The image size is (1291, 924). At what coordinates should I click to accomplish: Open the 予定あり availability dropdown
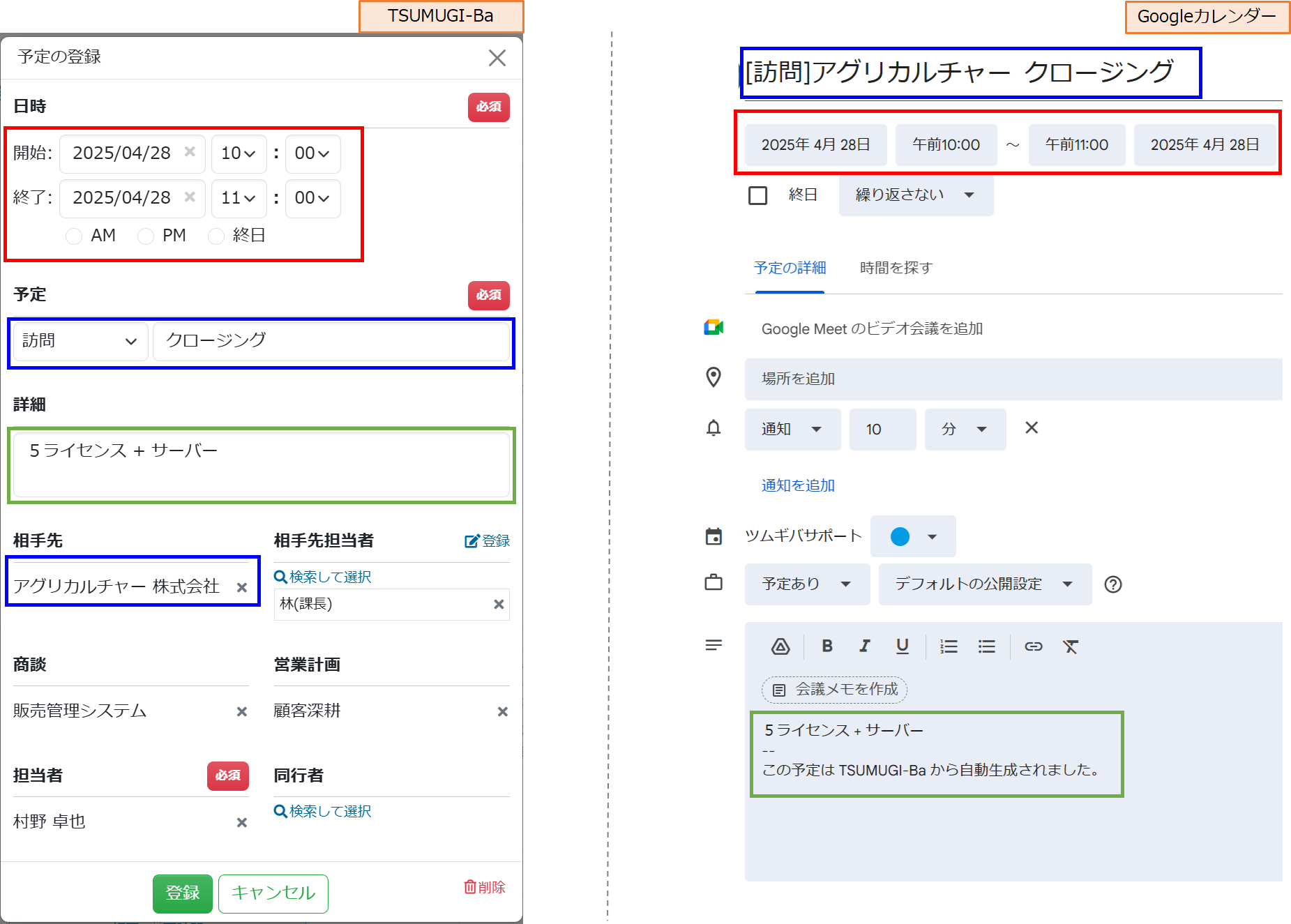pos(807,584)
